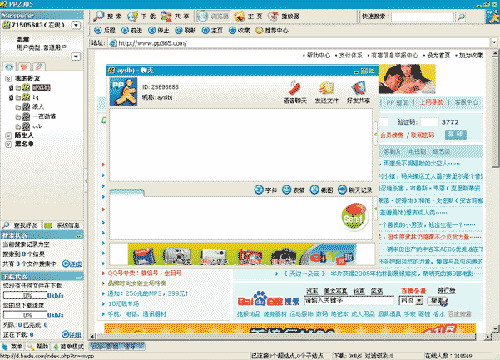
Task: Select the first face-icon tab in left panel
Action: 9,67
